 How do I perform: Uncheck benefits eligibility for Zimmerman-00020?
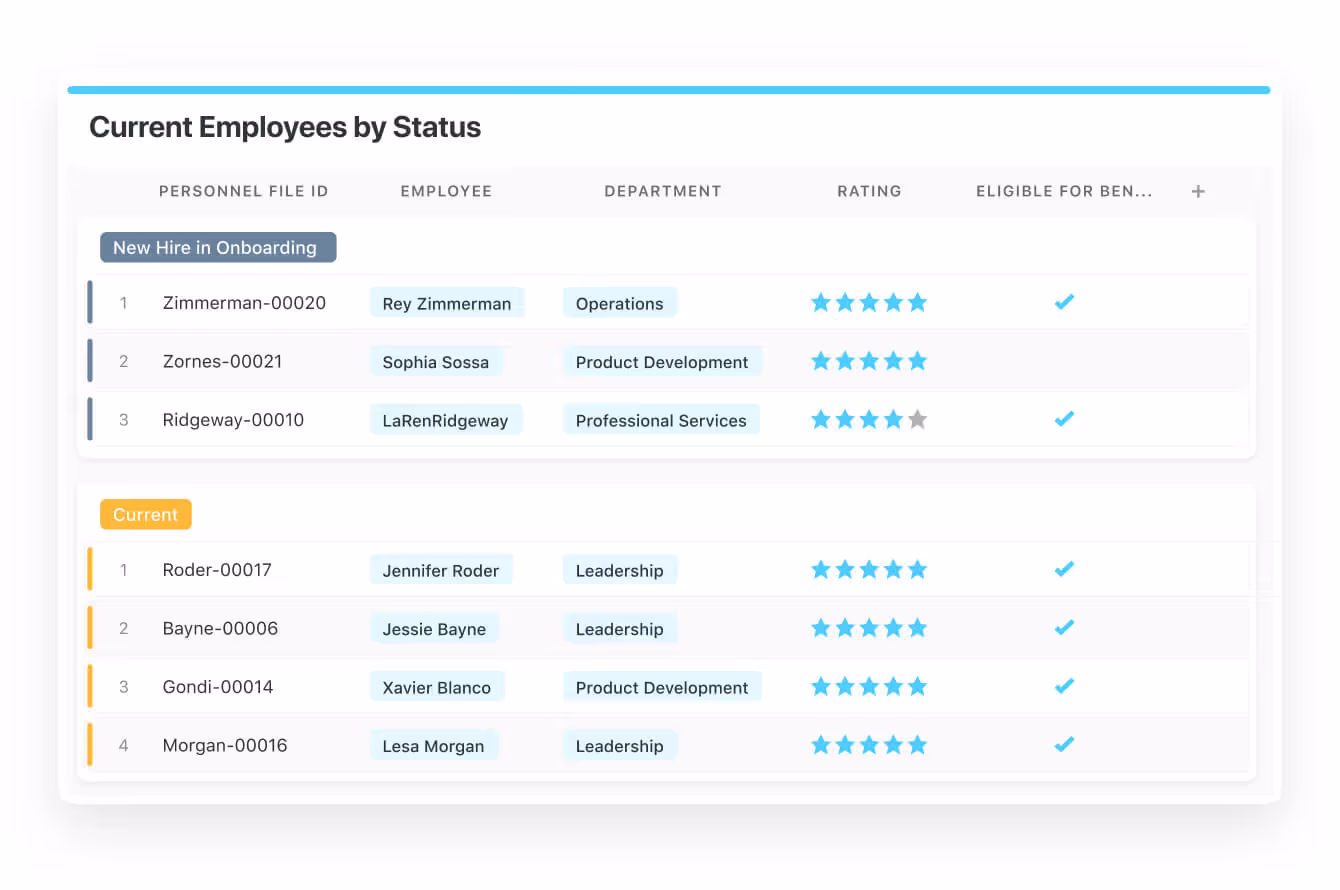click(x=1064, y=302)
